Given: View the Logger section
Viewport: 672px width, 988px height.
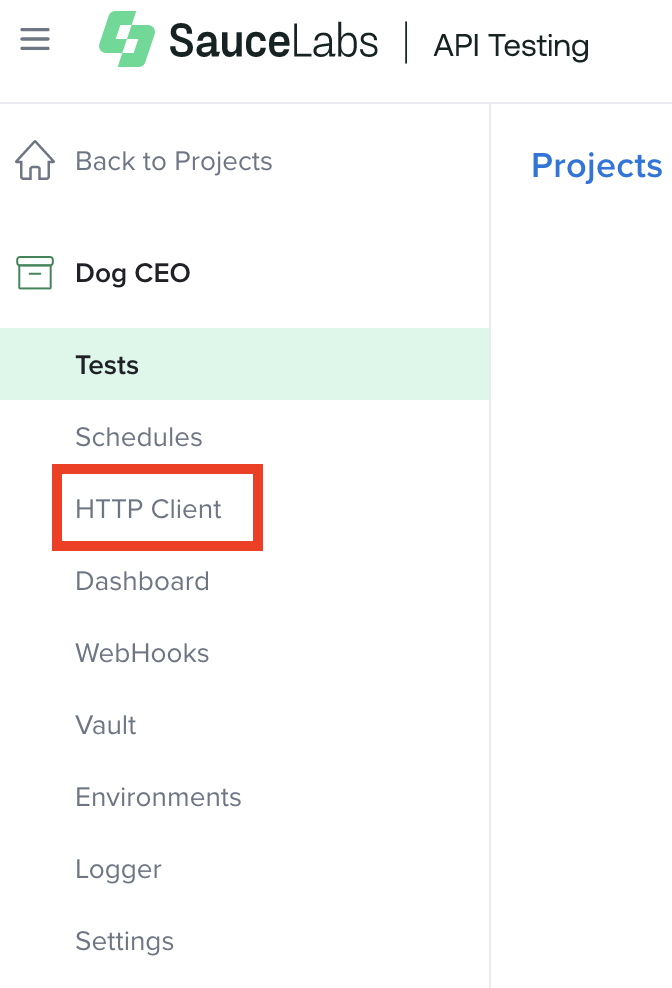Looking at the screenshot, I should [x=118, y=869].
